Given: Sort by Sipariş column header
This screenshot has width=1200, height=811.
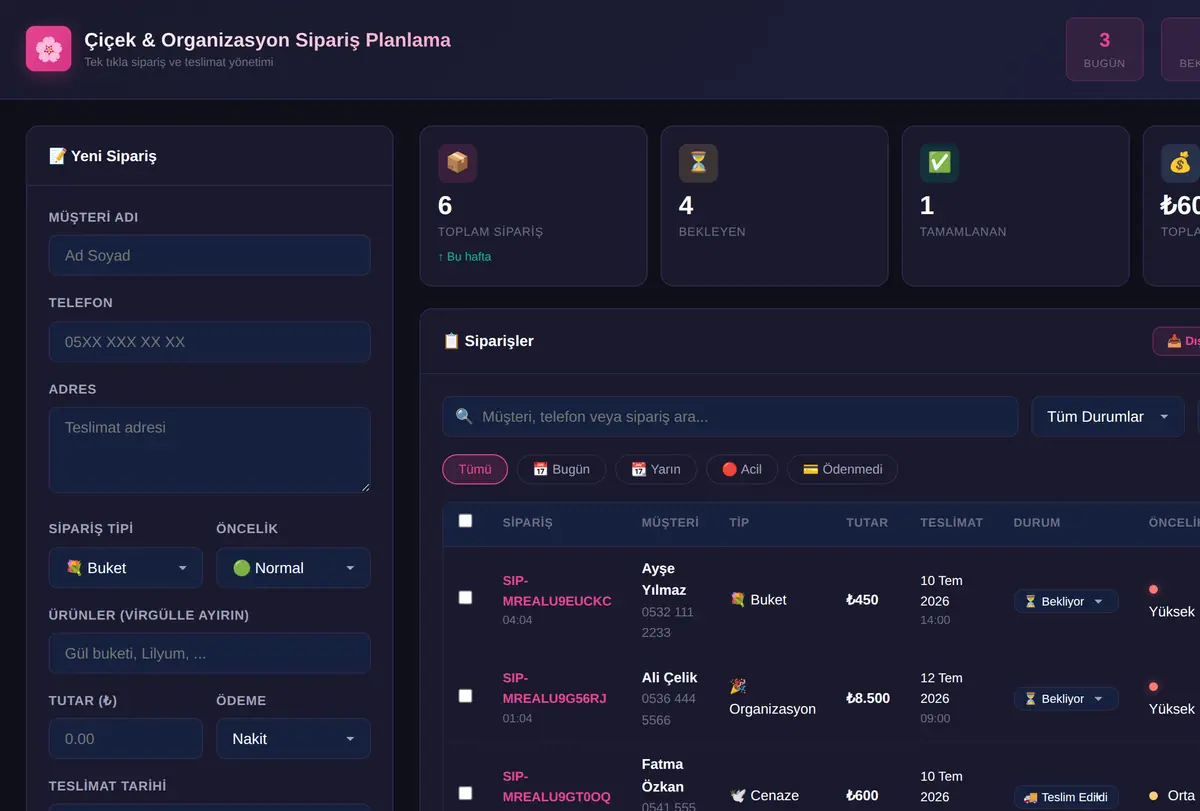Looking at the screenshot, I should pos(528,522).
